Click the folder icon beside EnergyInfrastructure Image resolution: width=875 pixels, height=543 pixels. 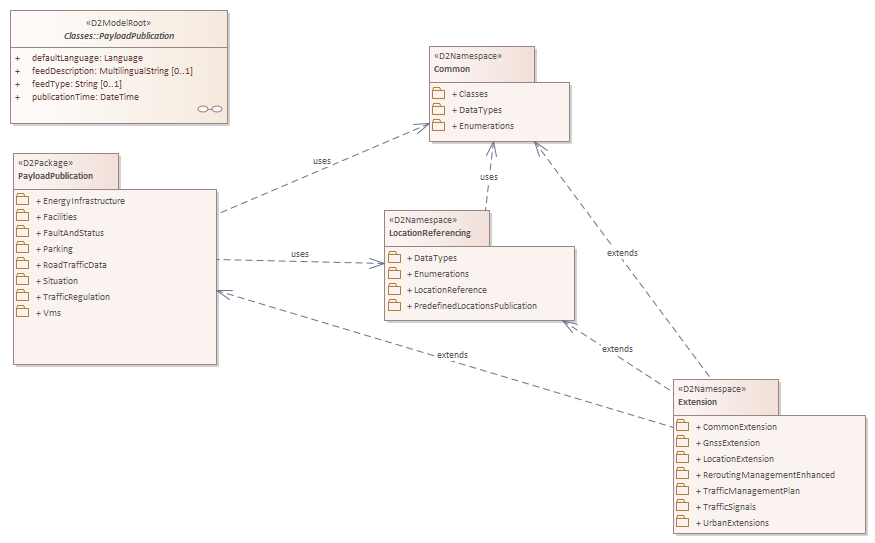pos(23,201)
